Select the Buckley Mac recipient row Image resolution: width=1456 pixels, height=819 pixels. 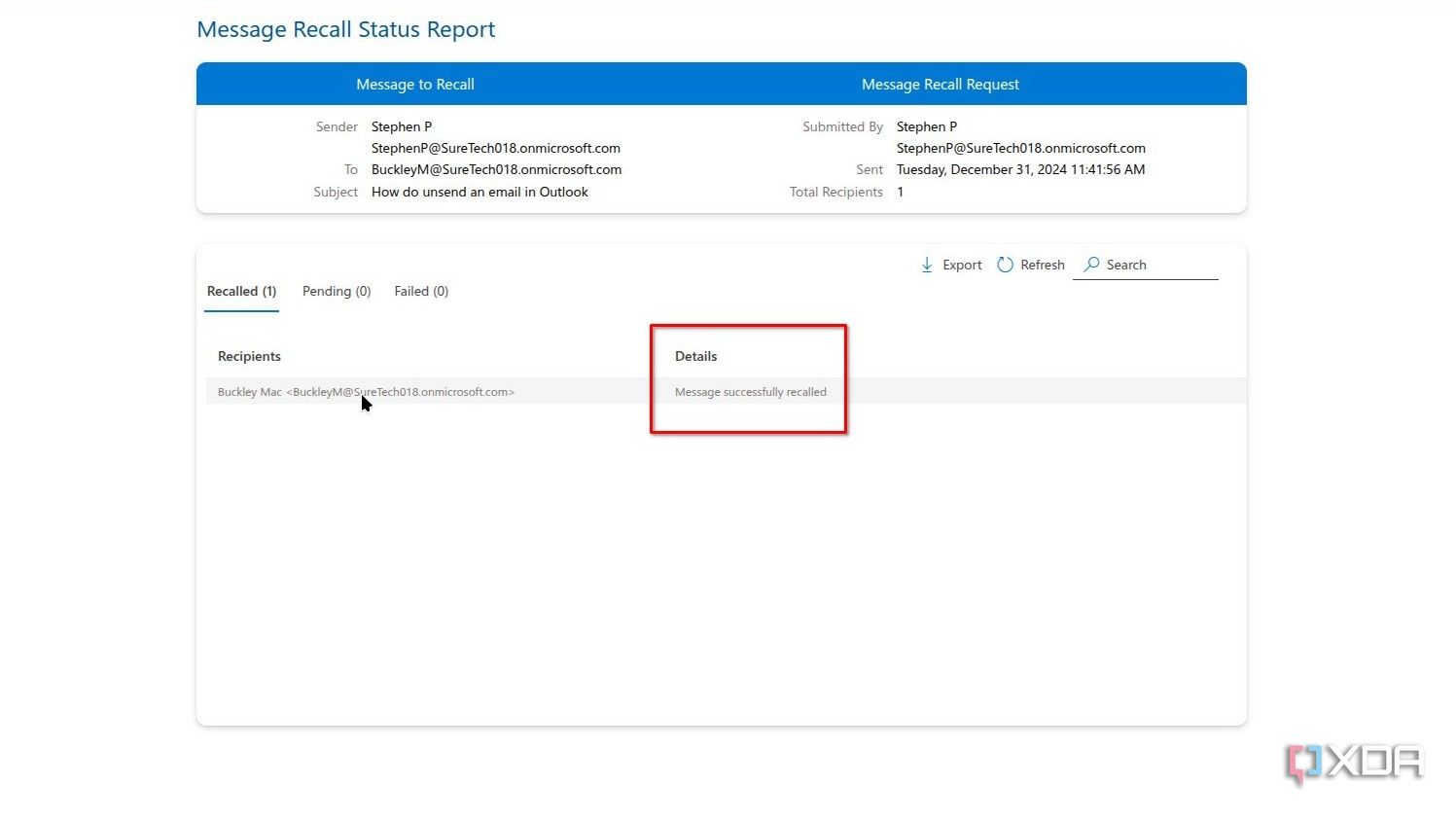367,391
